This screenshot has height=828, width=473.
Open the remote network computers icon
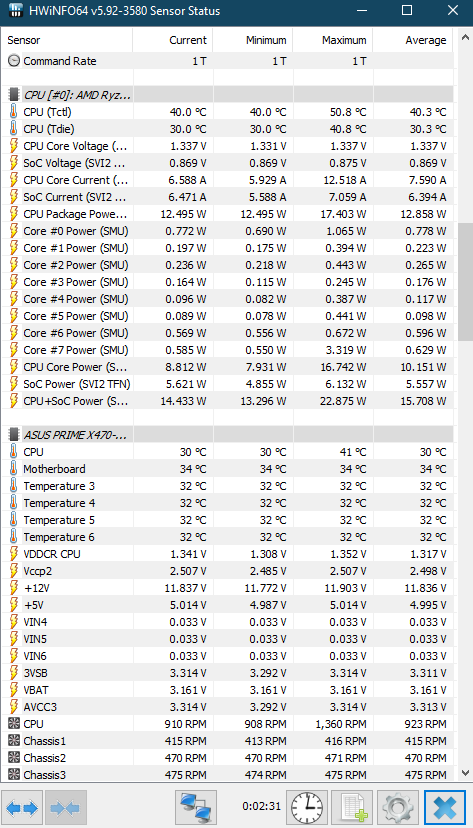[x=196, y=808]
